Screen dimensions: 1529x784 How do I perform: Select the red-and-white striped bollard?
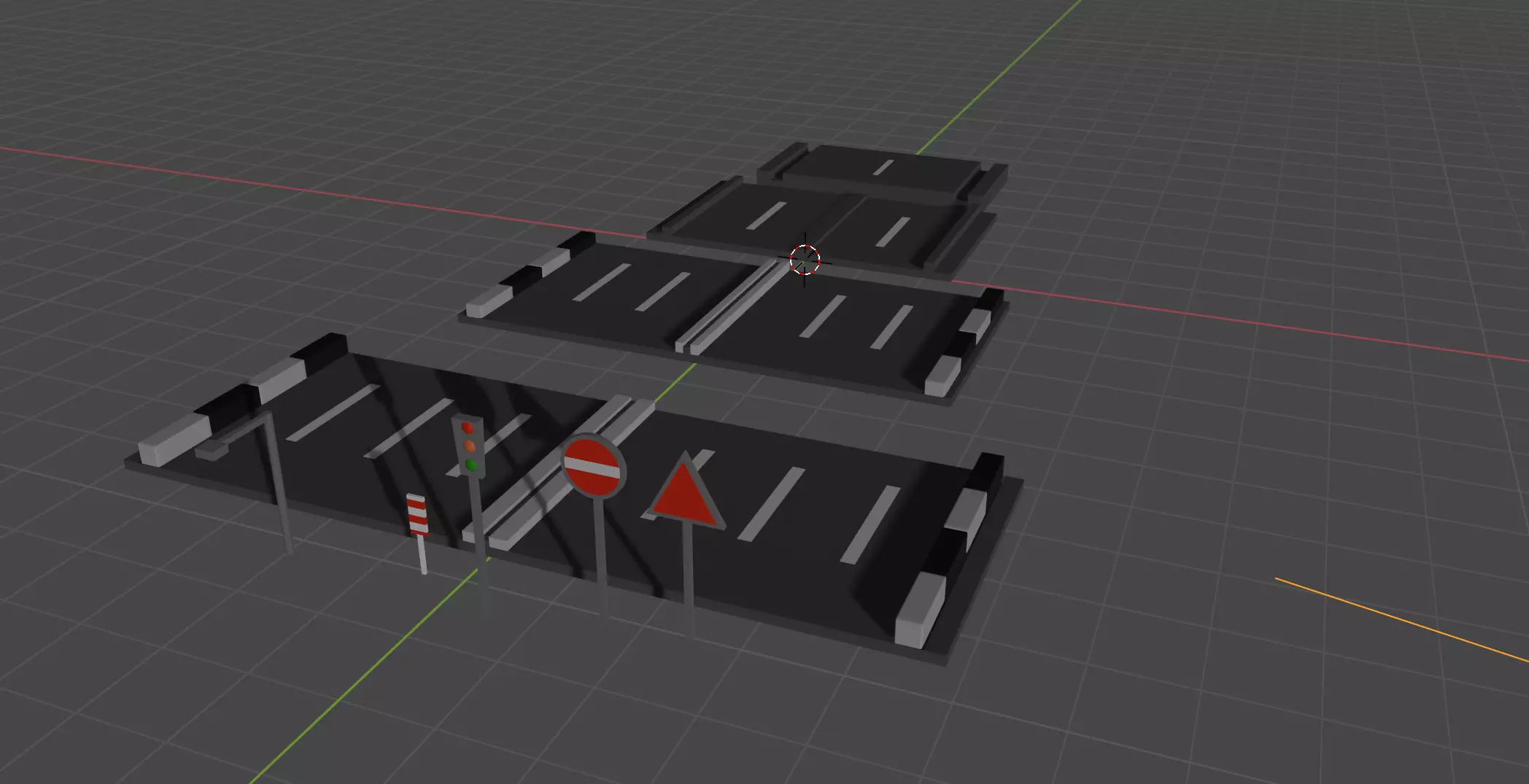point(417,516)
